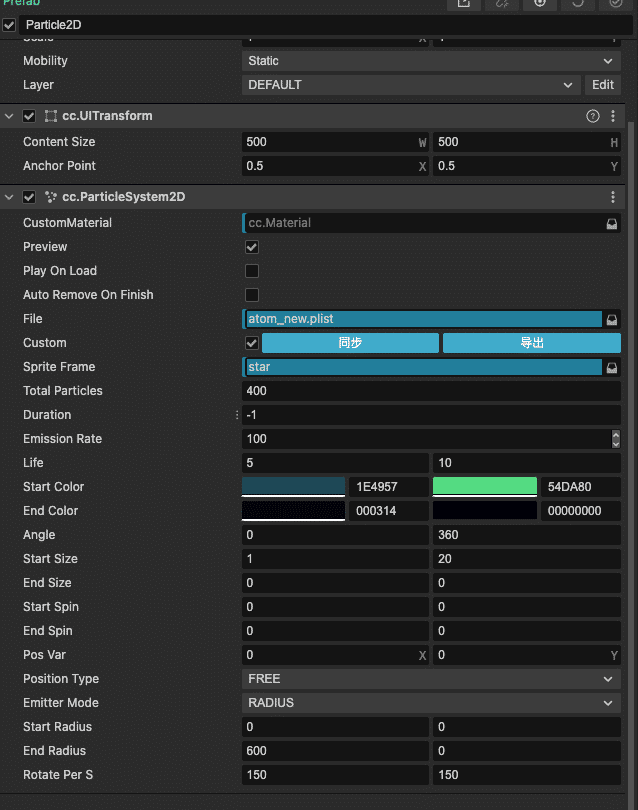Enable the Play On Load checkbox
Image resolution: width=638 pixels, height=810 pixels.
click(252, 271)
